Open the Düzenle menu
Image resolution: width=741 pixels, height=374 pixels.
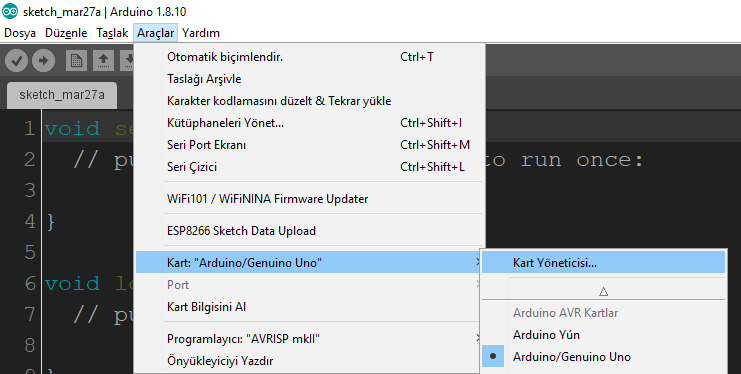click(66, 33)
